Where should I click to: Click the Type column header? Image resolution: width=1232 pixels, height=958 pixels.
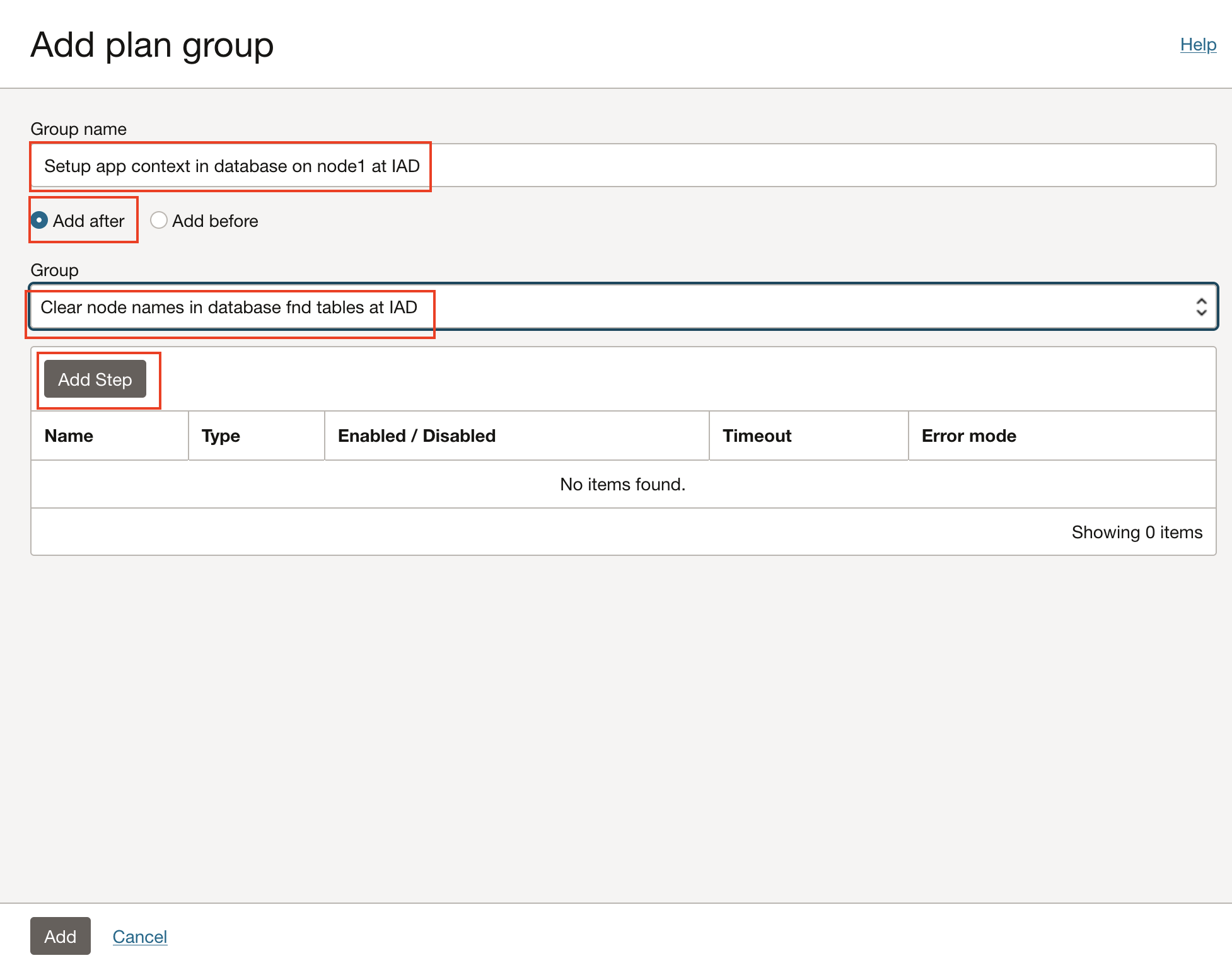coord(221,436)
